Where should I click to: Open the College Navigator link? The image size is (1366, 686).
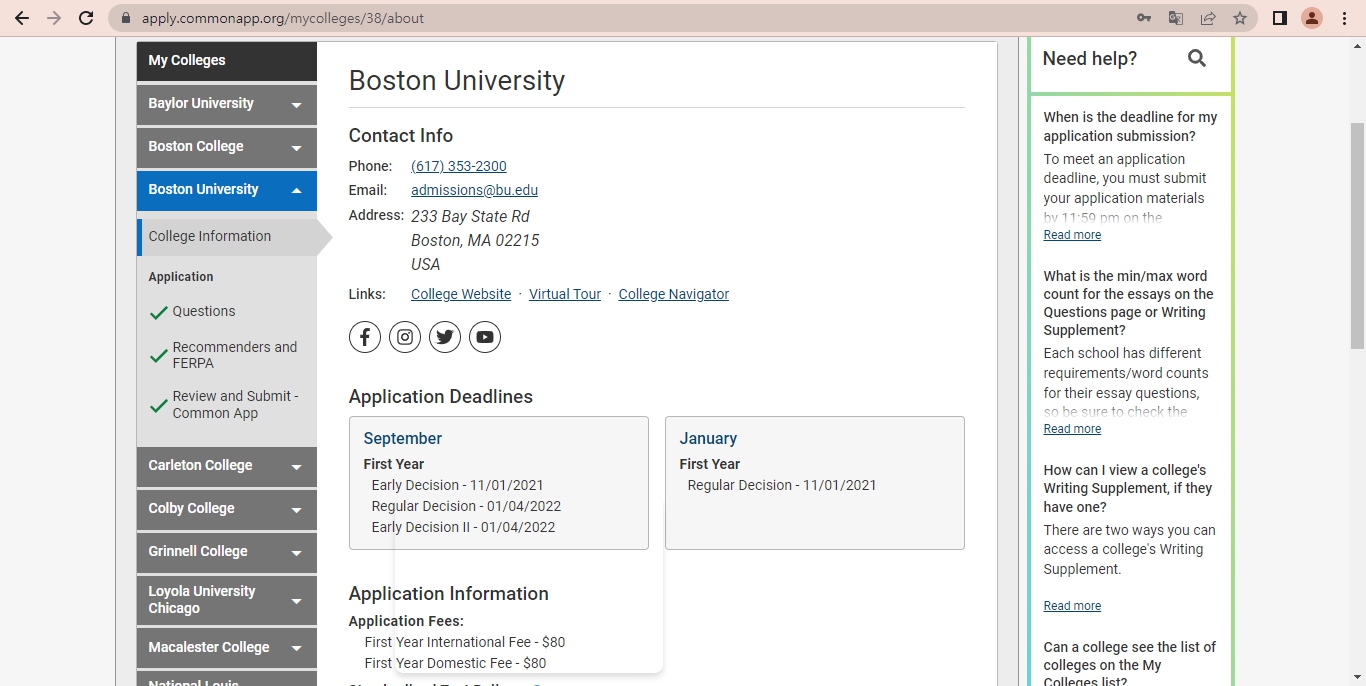(674, 294)
